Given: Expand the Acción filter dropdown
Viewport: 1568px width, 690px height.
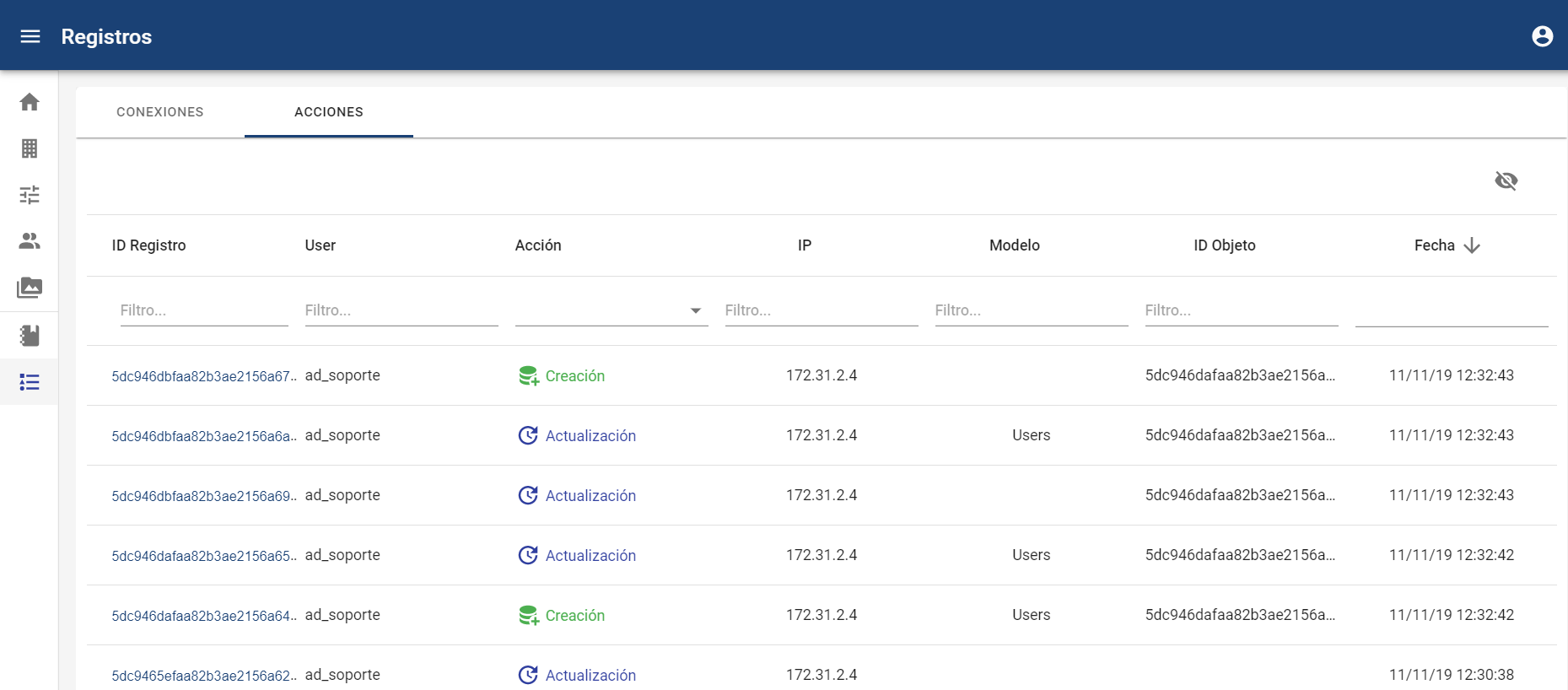Looking at the screenshot, I should [695, 310].
